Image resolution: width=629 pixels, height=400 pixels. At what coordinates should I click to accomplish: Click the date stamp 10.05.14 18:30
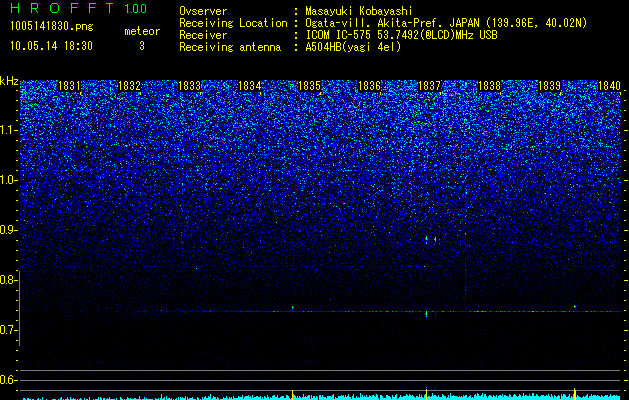(x=51, y=46)
